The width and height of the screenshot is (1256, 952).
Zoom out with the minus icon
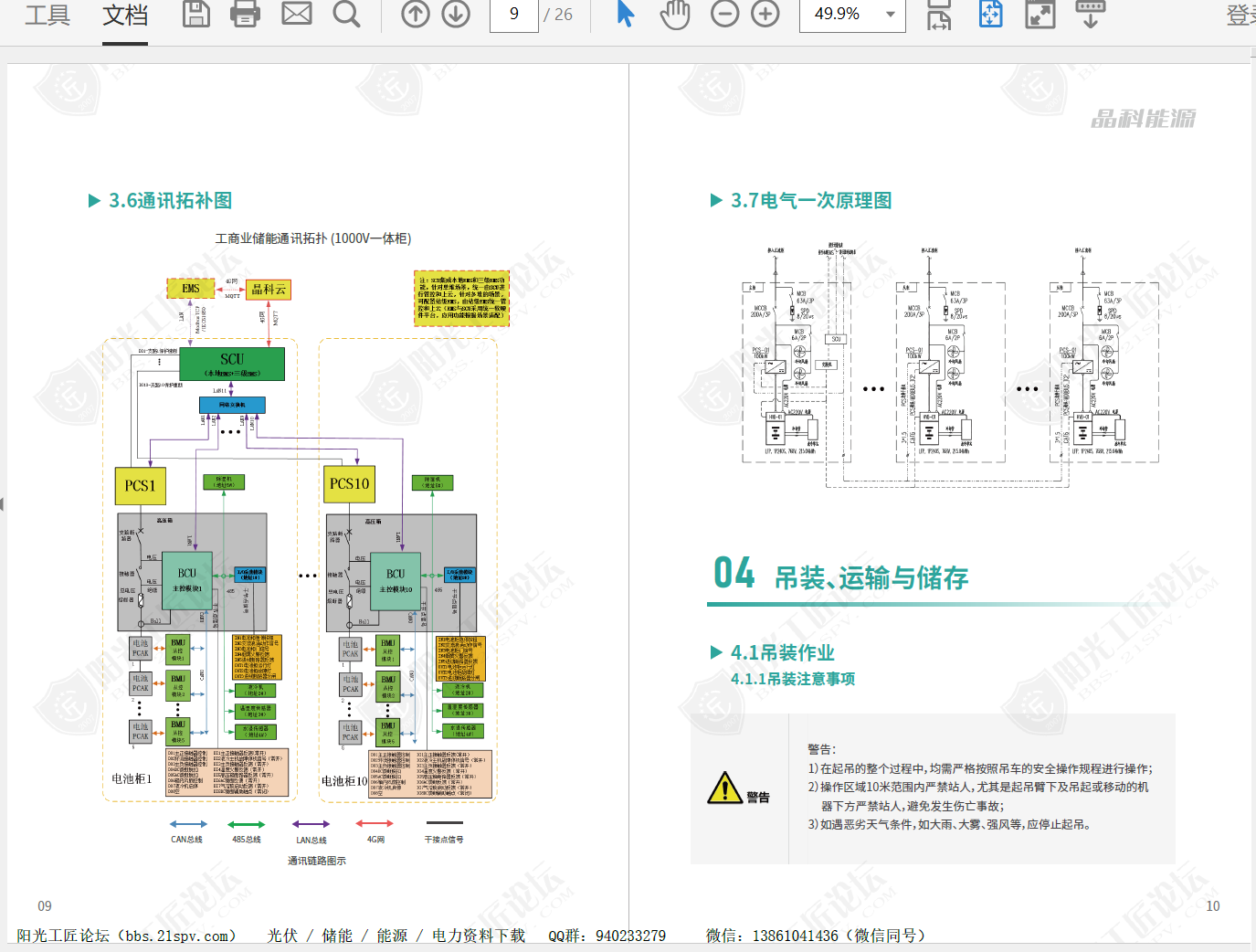pyautogui.click(x=724, y=14)
